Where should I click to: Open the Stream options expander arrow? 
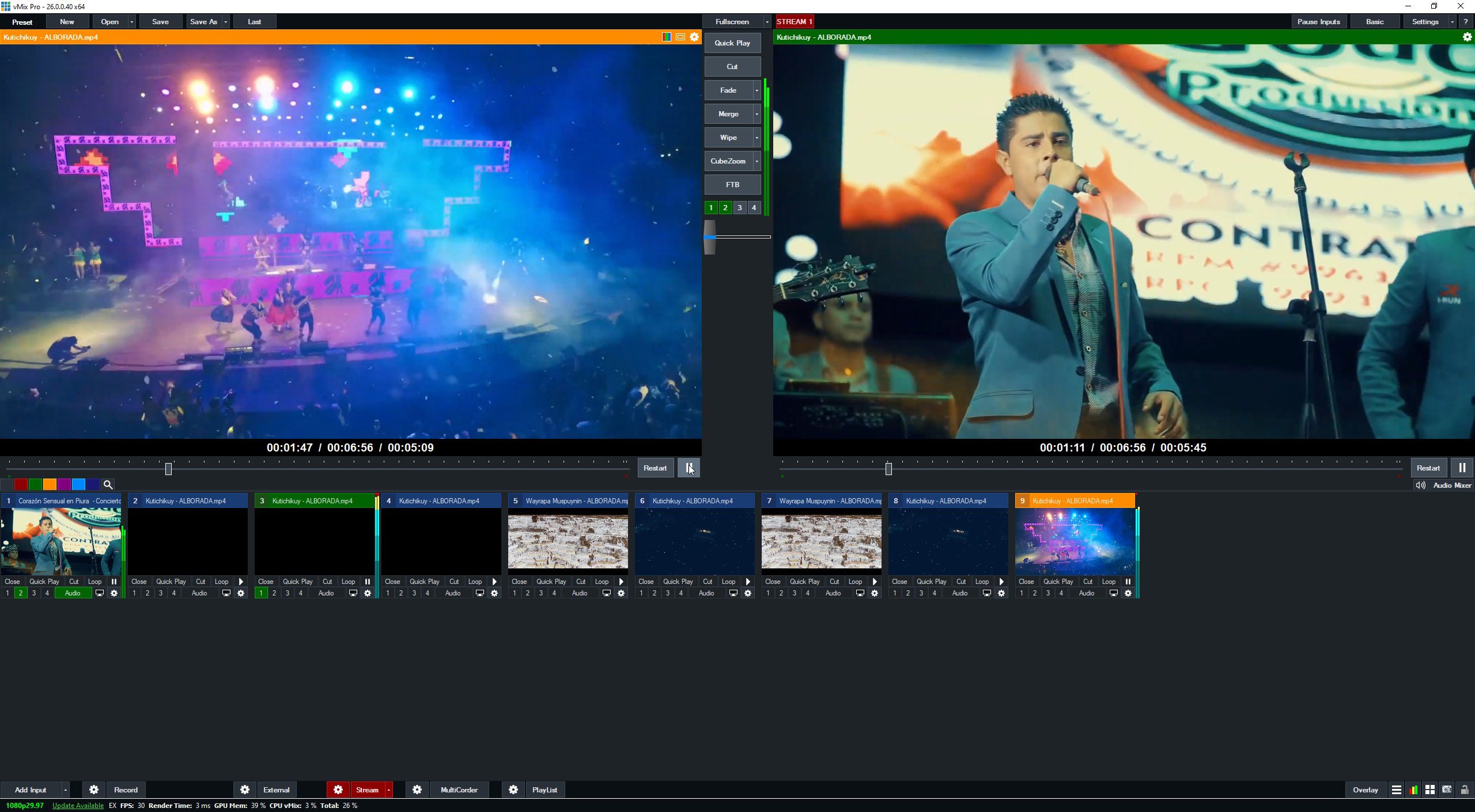tap(388, 790)
